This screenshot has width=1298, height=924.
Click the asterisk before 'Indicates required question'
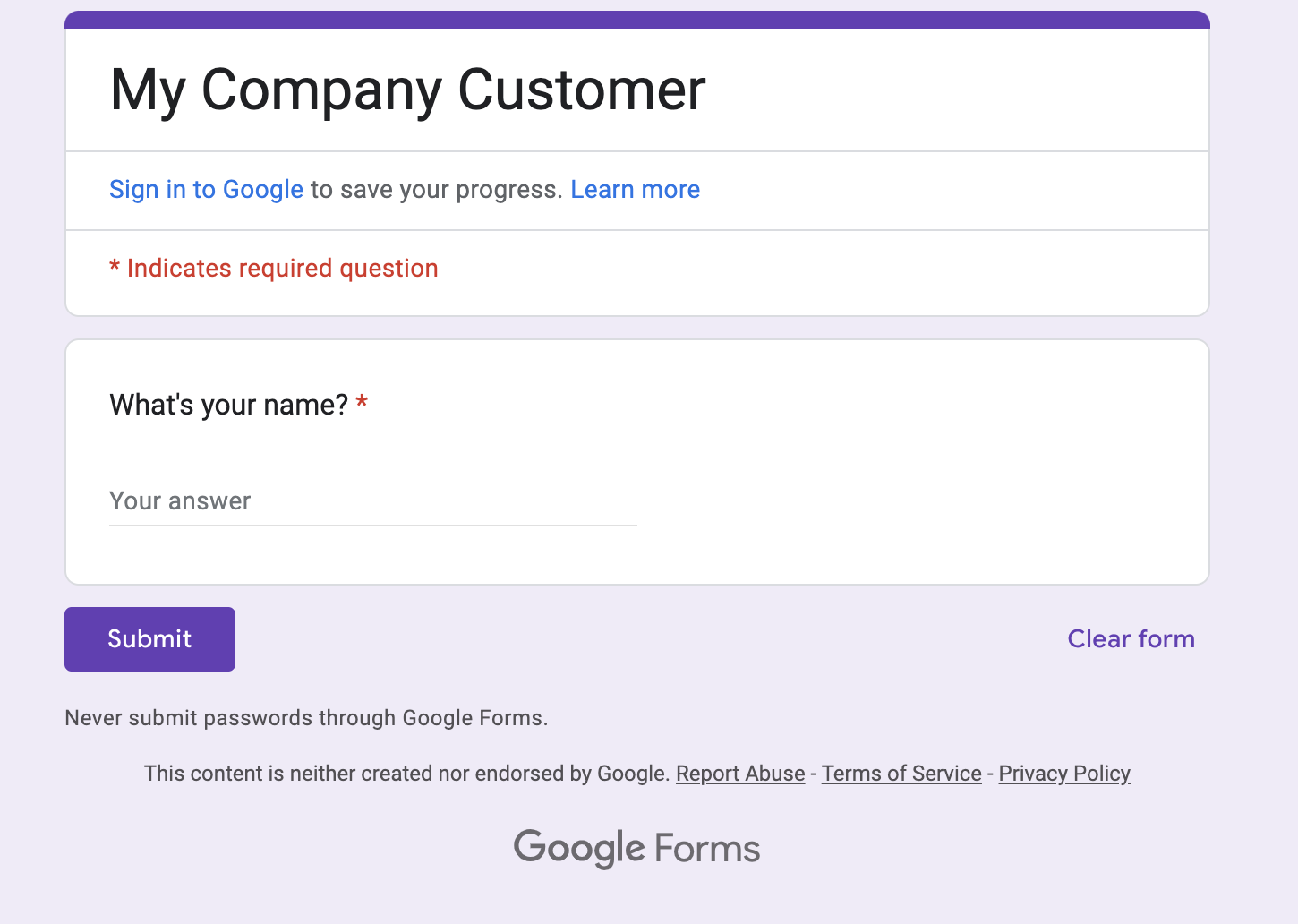click(x=115, y=267)
